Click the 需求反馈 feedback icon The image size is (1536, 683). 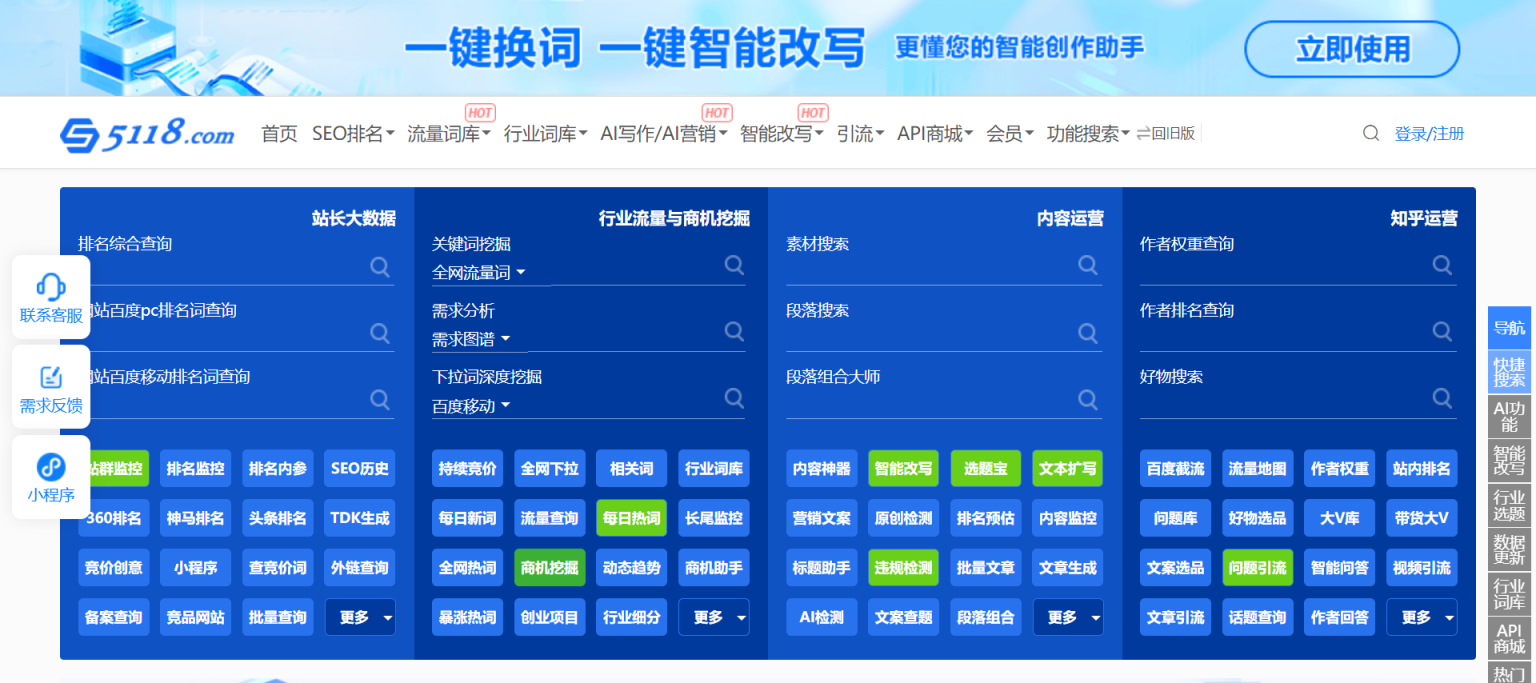(x=51, y=385)
